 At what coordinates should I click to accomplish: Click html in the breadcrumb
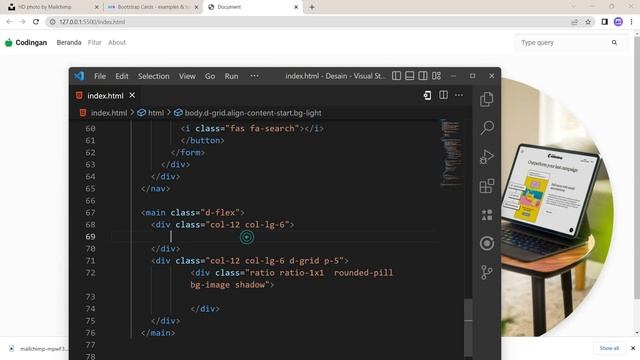pos(156,113)
